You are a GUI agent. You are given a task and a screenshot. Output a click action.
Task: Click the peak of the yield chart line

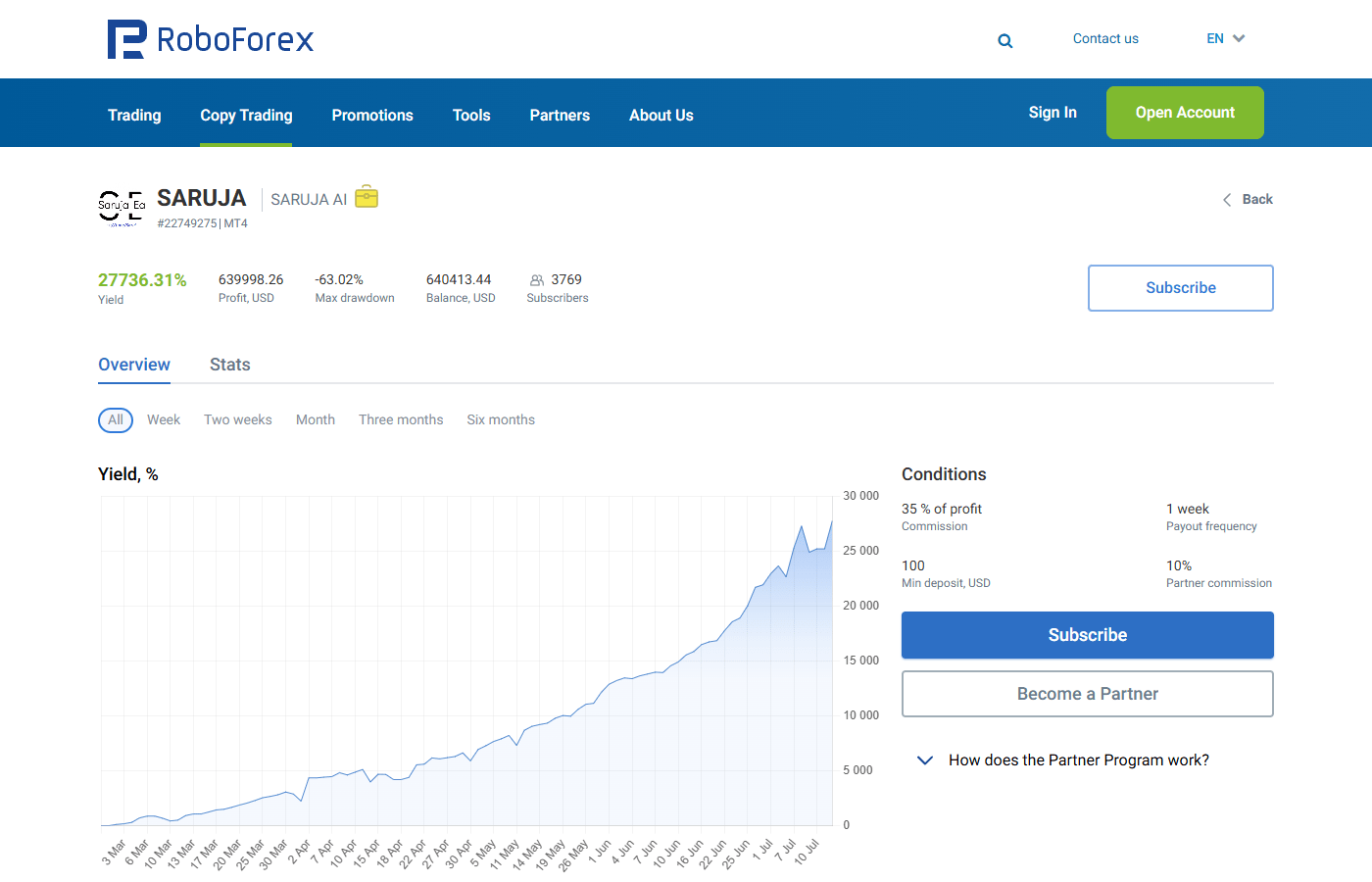(x=832, y=521)
